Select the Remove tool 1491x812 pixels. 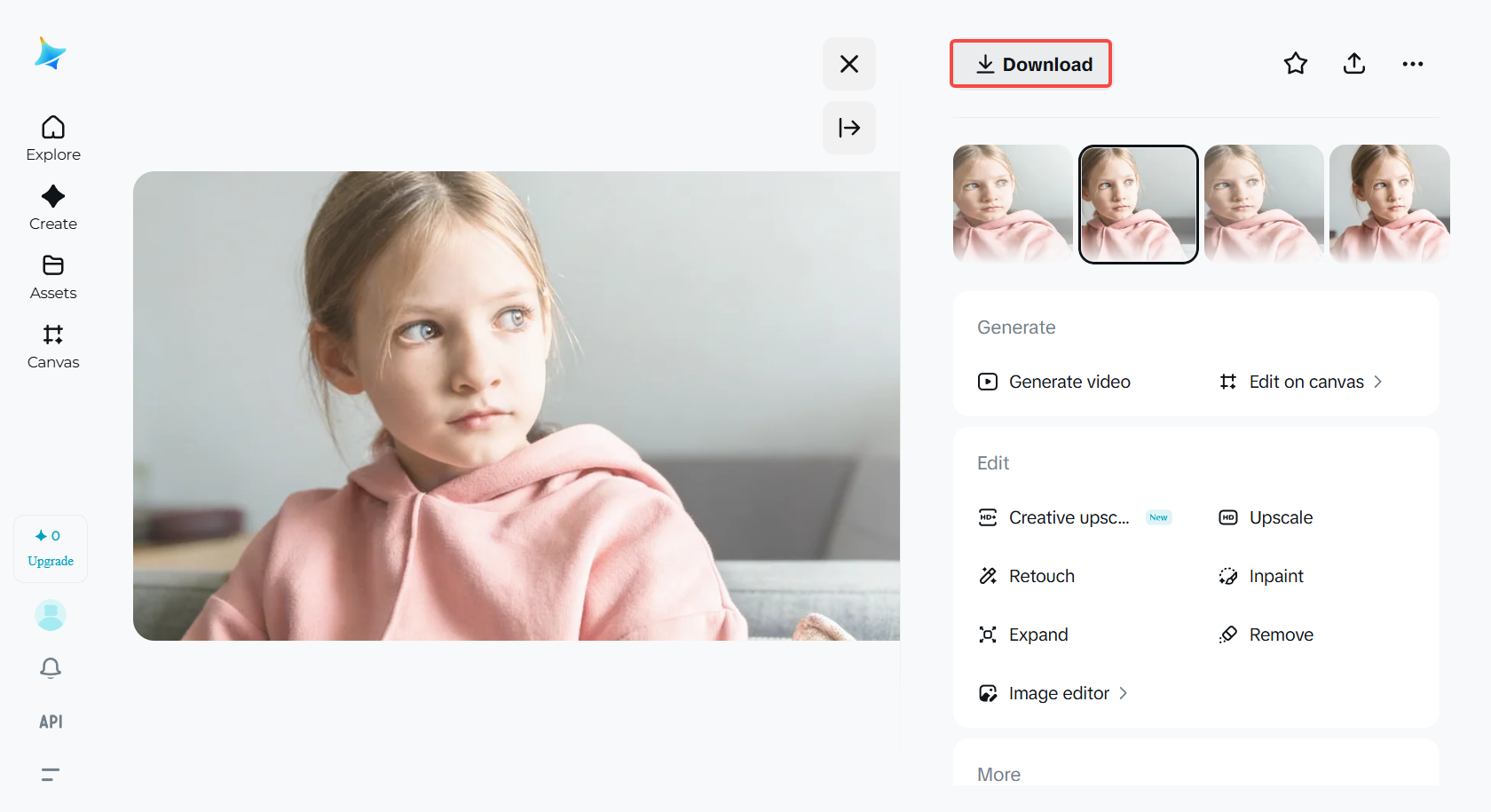coord(1266,635)
